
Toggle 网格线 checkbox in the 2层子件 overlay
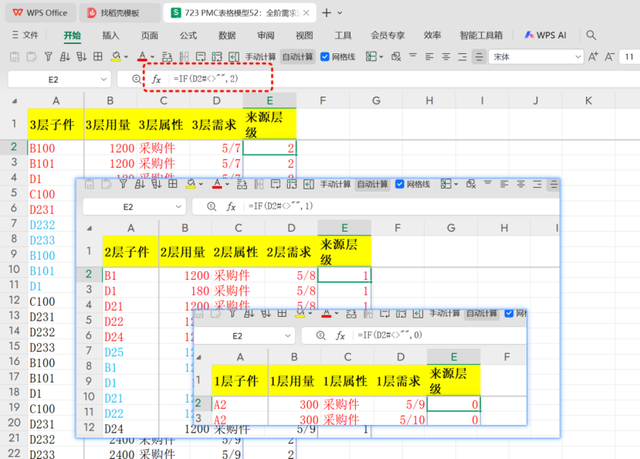click(x=400, y=184)
